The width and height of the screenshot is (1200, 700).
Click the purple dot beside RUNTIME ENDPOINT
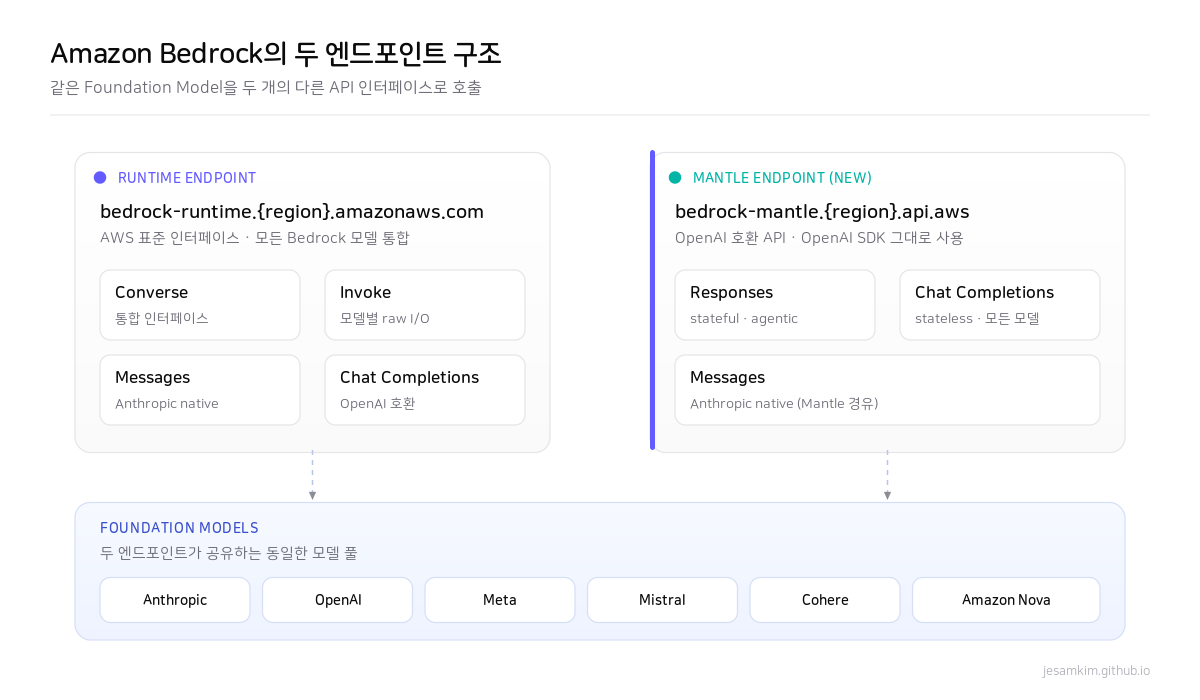click(x=100, y=178)
